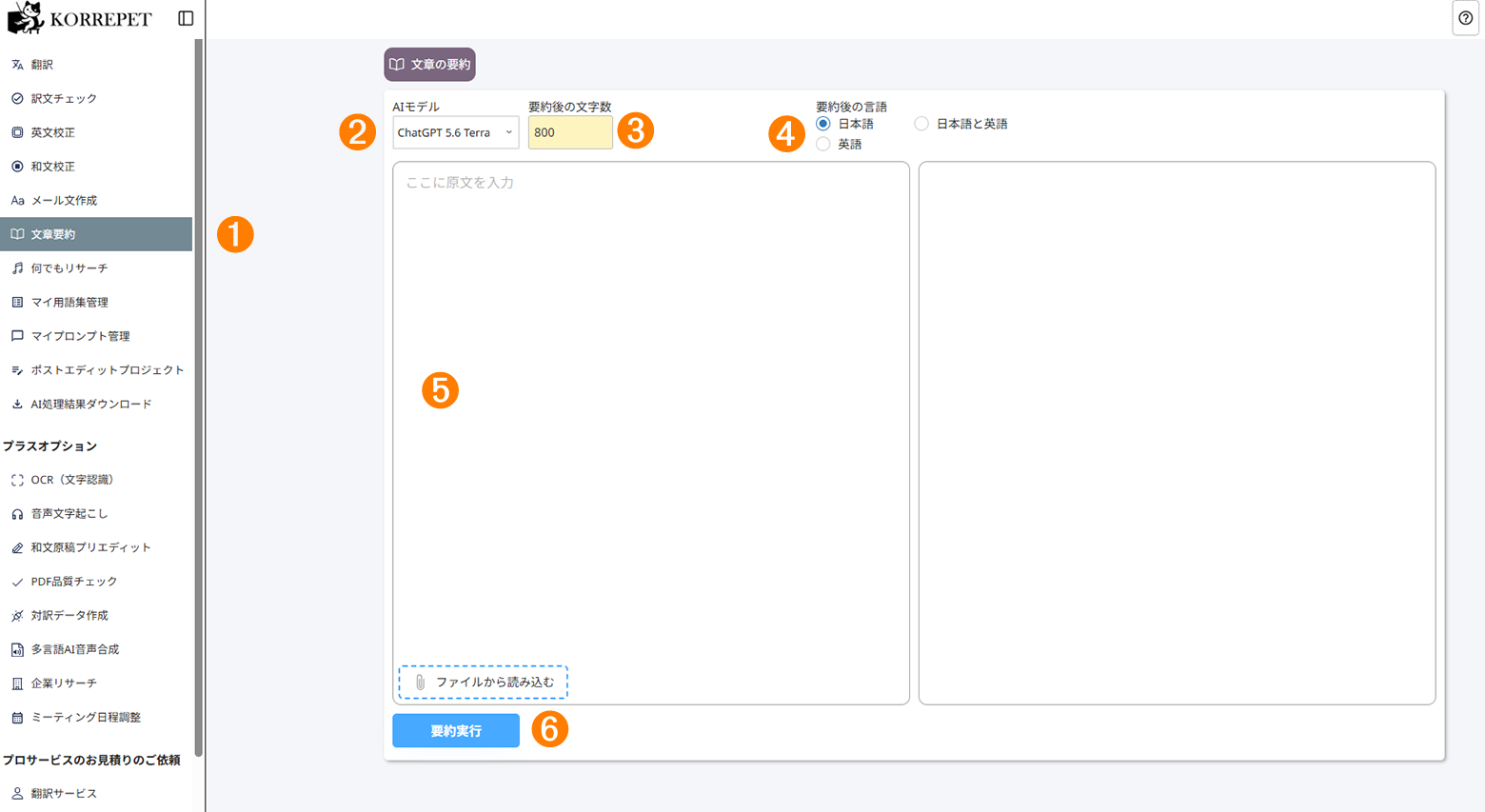Screen dimensions: 1485x812
Task: Click the 音声文字起こし headphone icon
Action: click(17, 514)
